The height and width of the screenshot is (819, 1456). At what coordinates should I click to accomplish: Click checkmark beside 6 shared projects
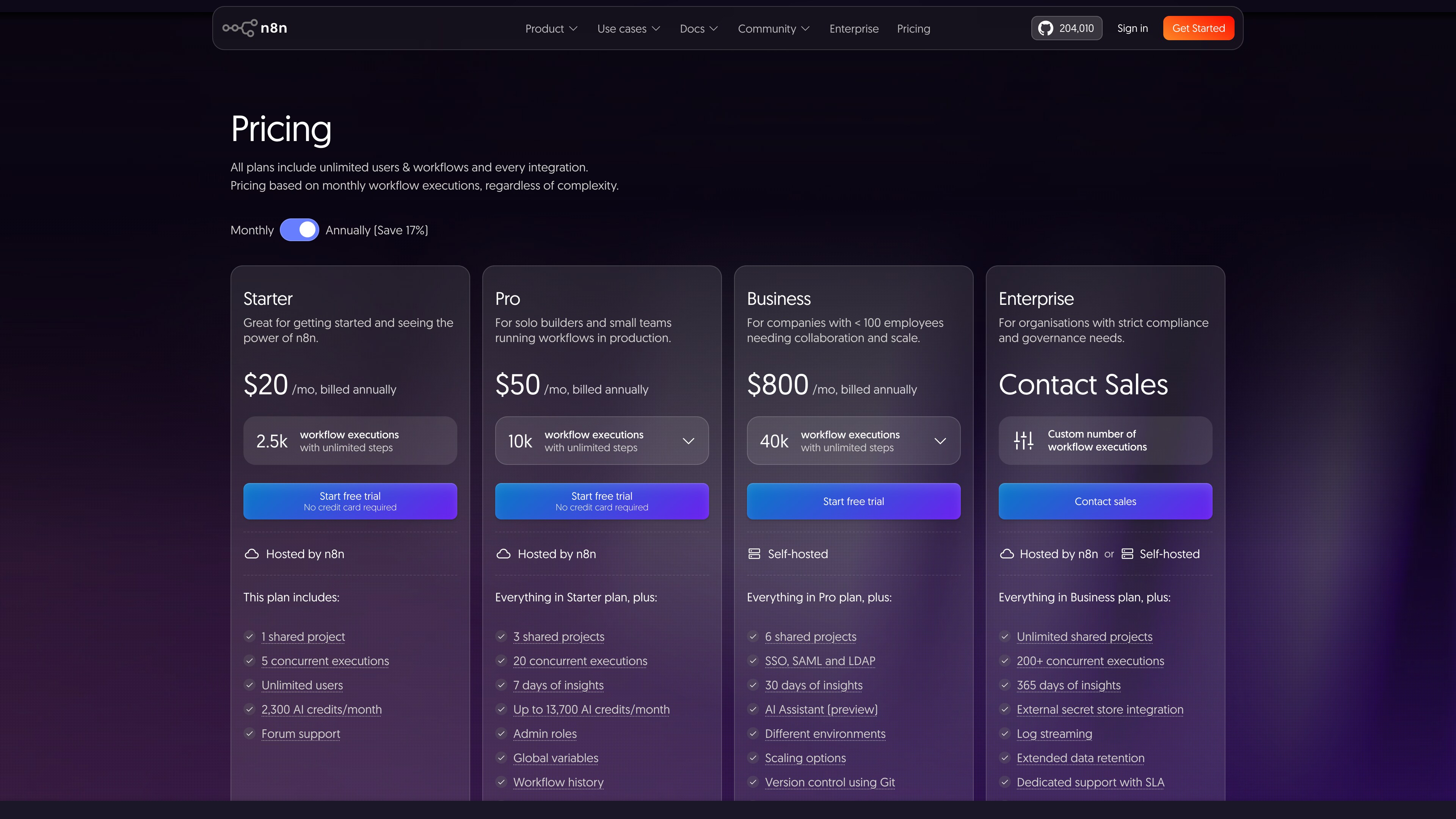point(753,637)
